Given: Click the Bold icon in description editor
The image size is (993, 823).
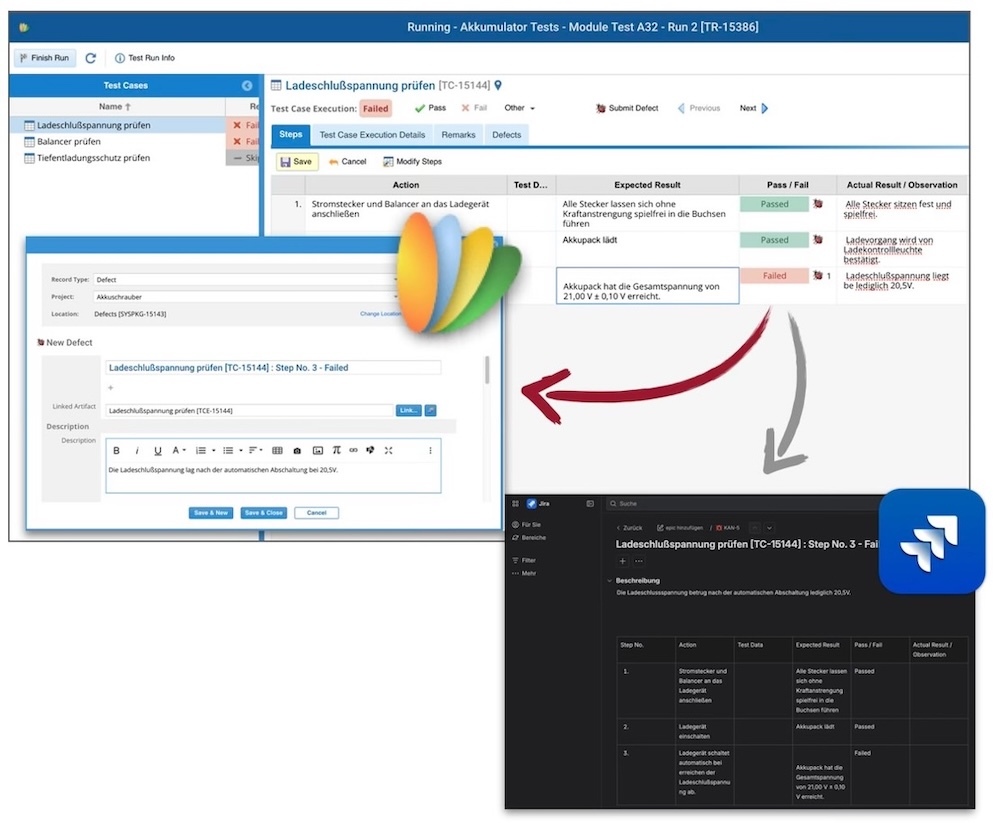Looking at the screenshot, I should coord(117,451).
